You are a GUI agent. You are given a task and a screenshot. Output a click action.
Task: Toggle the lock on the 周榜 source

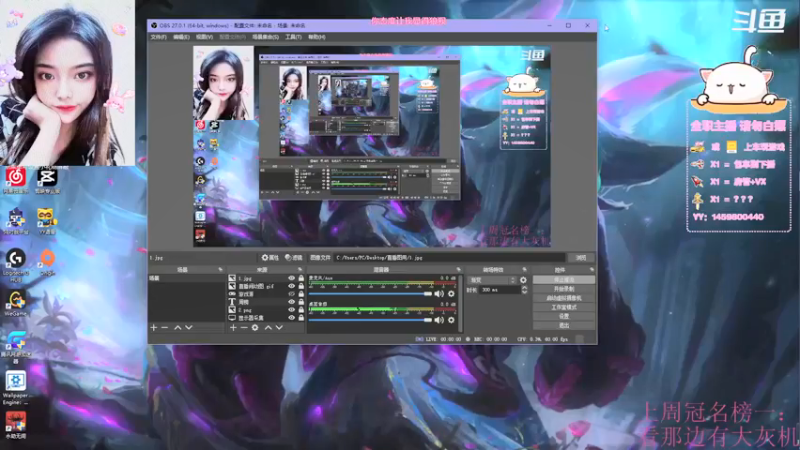point(301,302)
